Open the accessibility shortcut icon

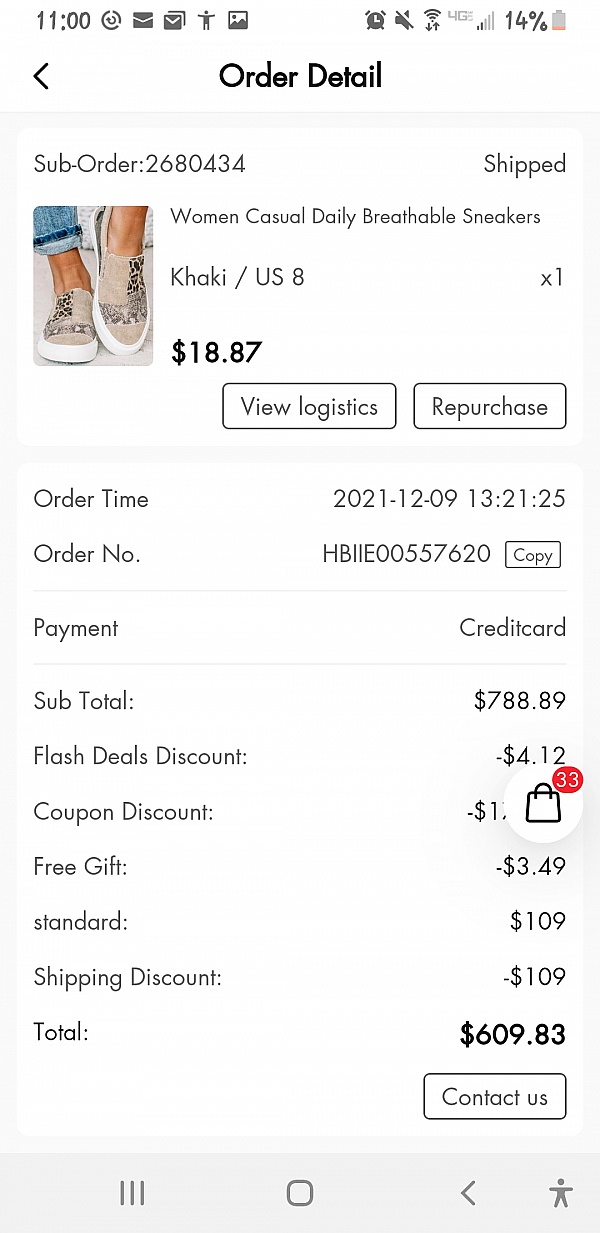click(x=561, y=1192)
